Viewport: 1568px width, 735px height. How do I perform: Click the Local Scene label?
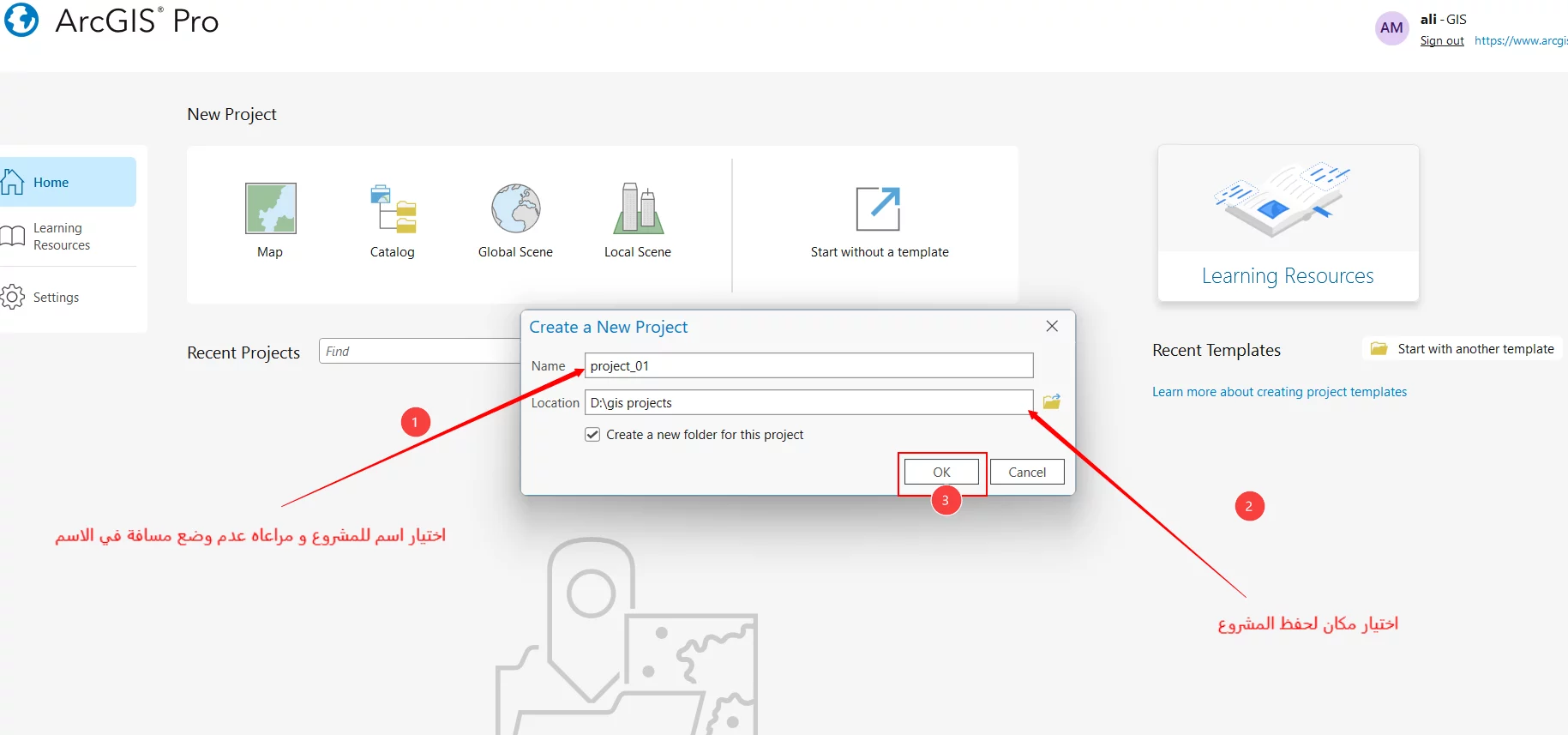pos(638,251)
